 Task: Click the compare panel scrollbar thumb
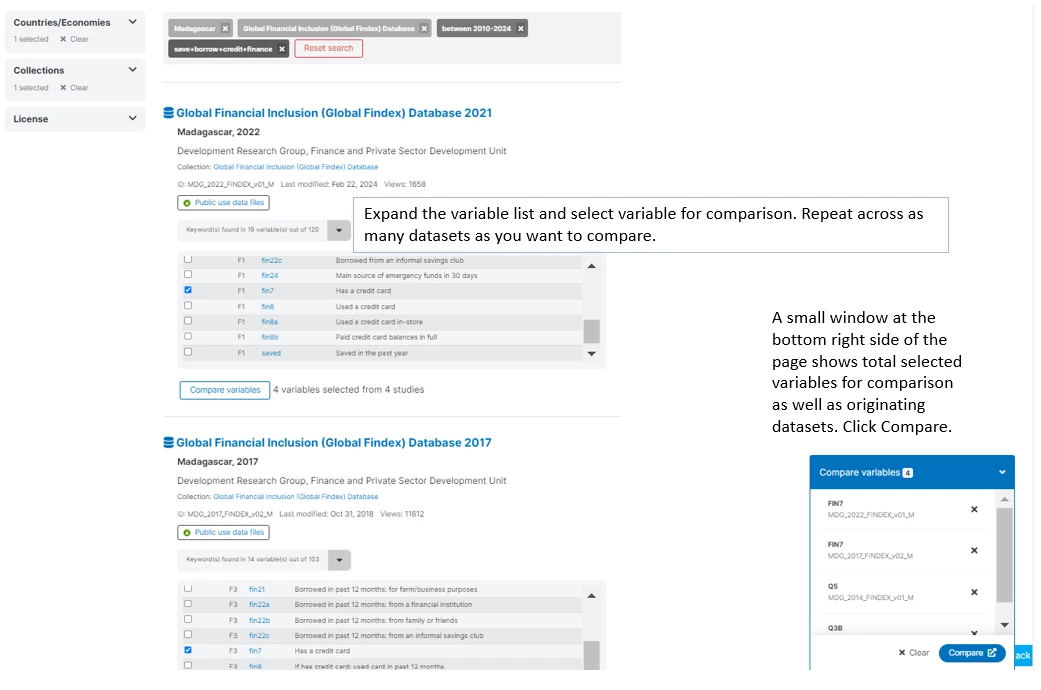(x=1004, y=555)
